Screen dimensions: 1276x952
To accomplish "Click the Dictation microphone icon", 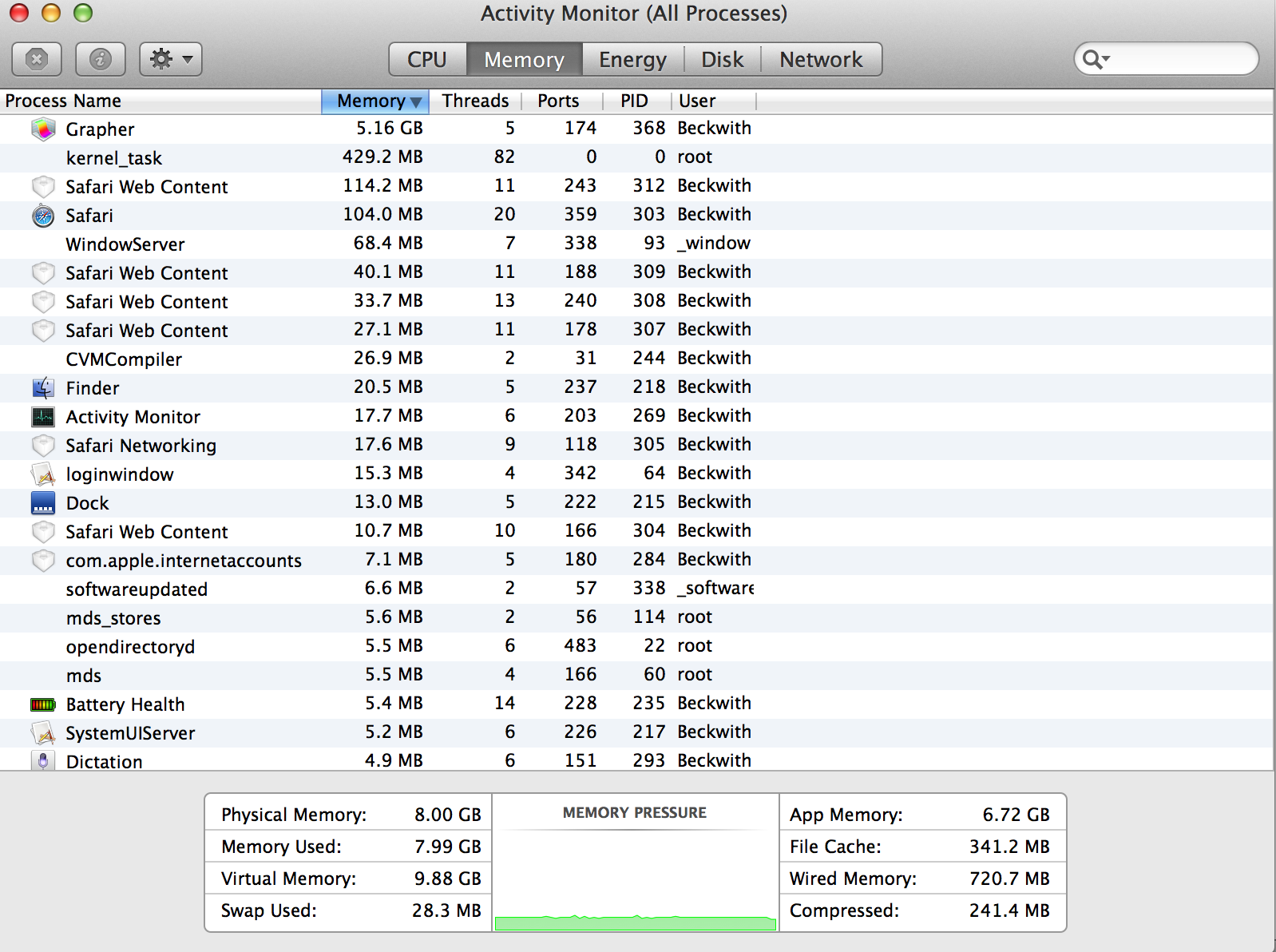I will (x=43, y=760).
